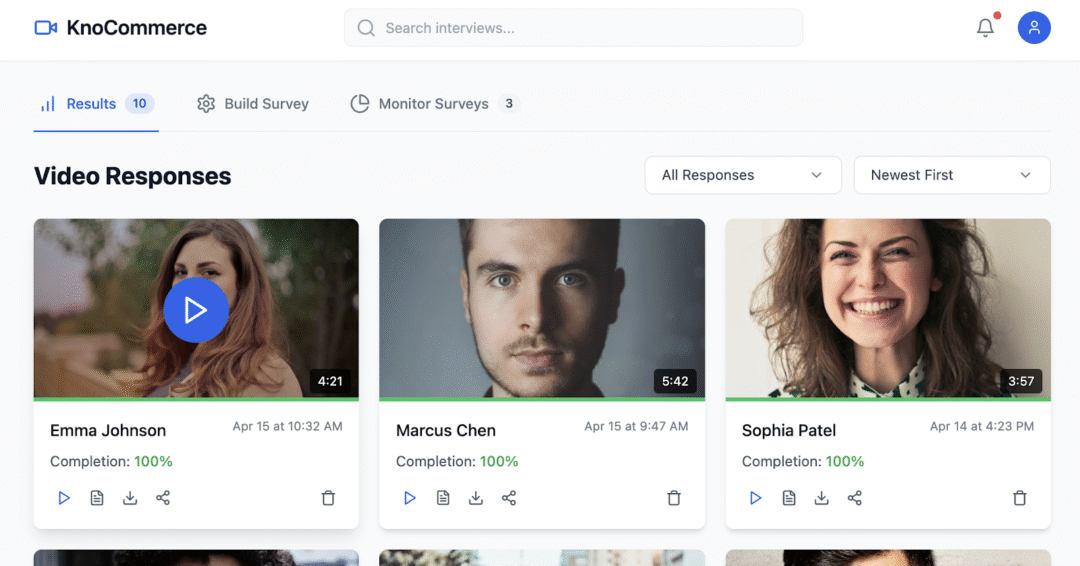Open the Monitor Surveys tab
The image size is (1080, 566).
435,104
